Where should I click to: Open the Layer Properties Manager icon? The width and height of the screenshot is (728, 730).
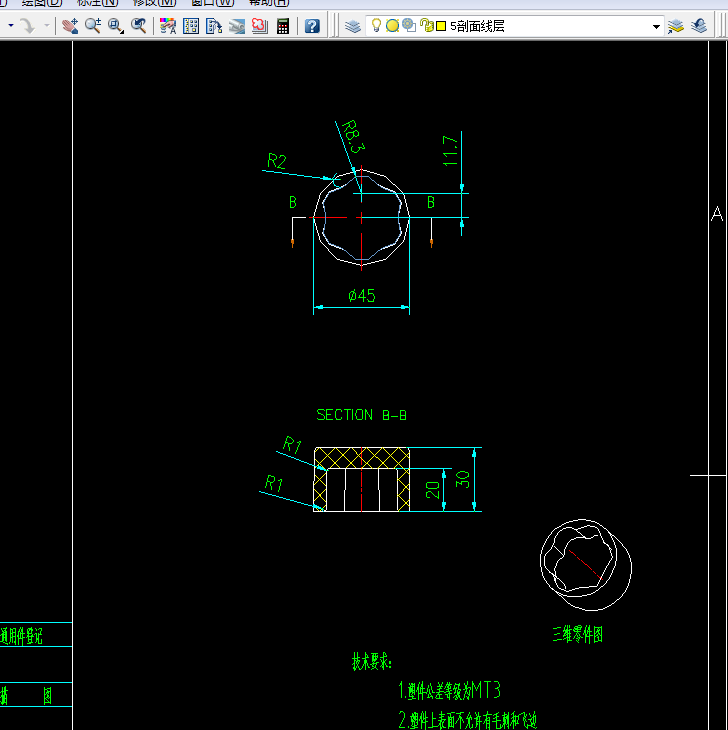353,26
